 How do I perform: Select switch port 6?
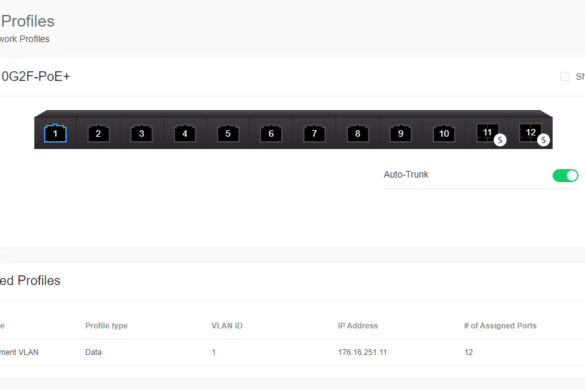pyautogui.click(x=271, y=133)
